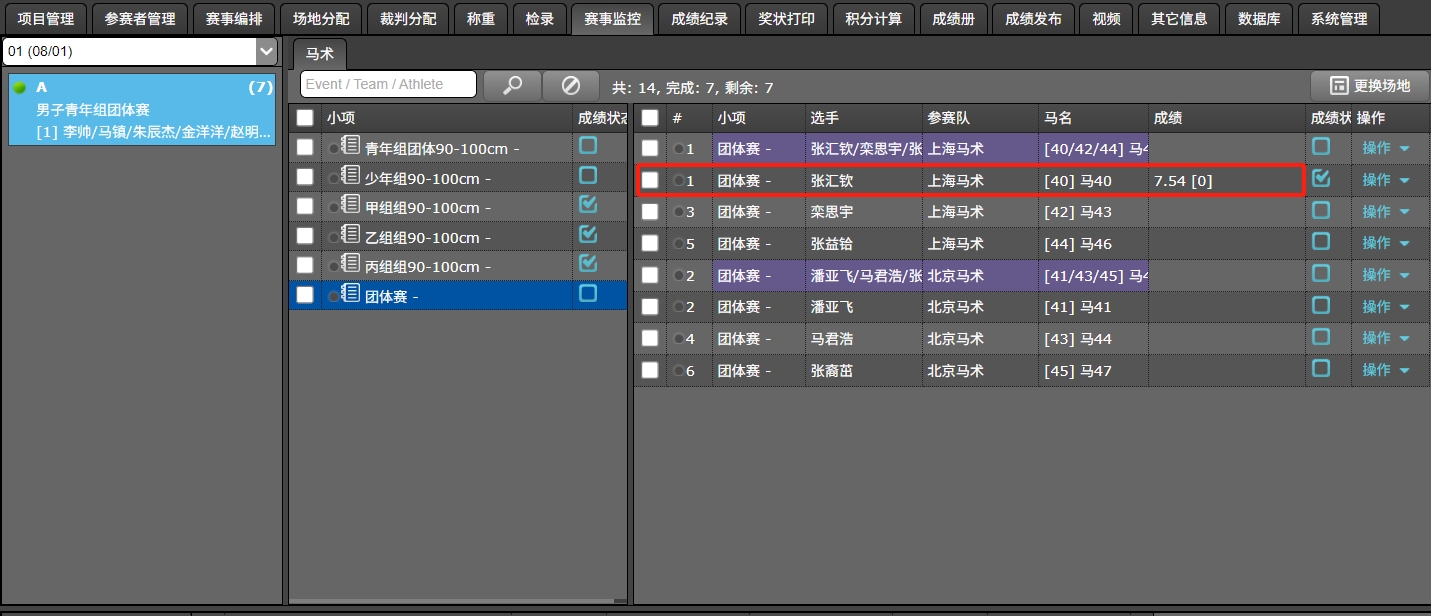Check the select-all box in 小项 list header
The height and width of the screenshot is (616, 1431).
tap(305, 117)
